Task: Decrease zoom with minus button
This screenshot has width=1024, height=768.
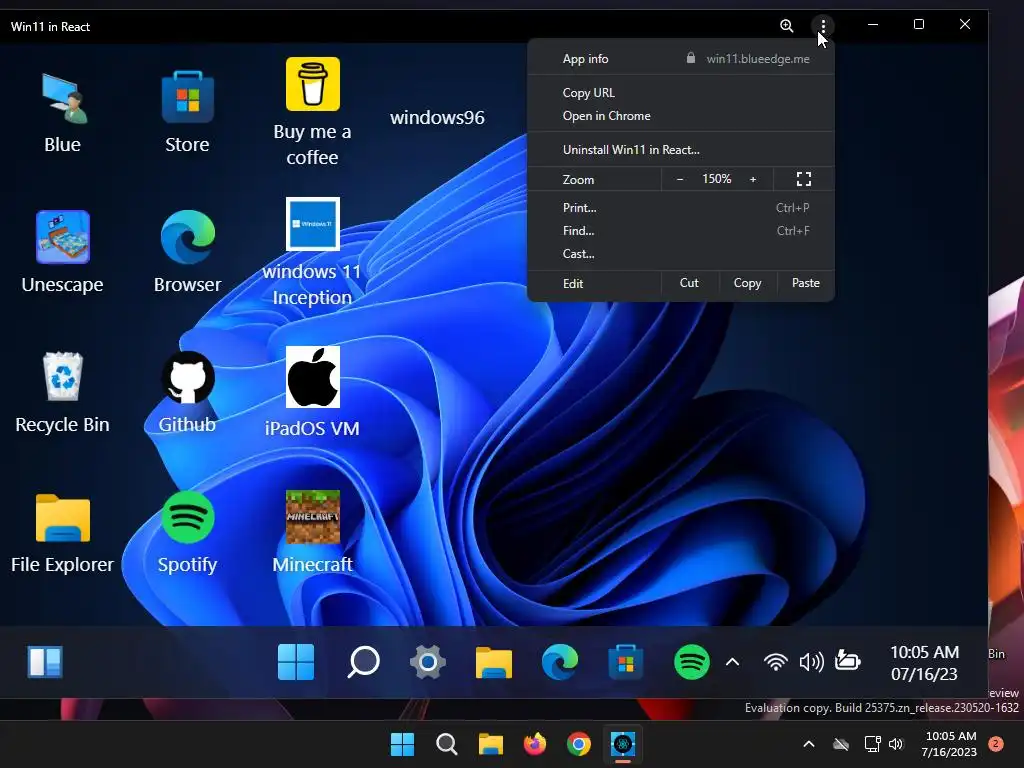Action: (x=680, y=179)
